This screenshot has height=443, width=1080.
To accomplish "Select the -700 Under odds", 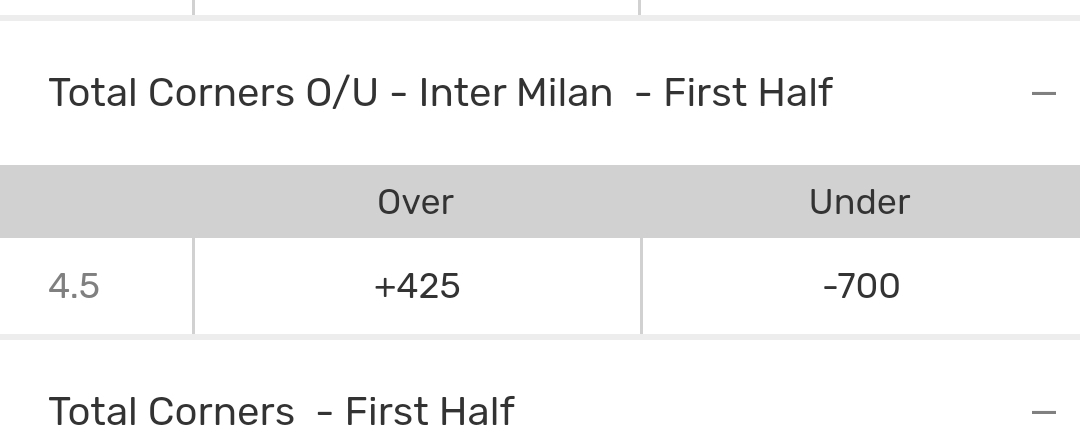I will 861,287.
